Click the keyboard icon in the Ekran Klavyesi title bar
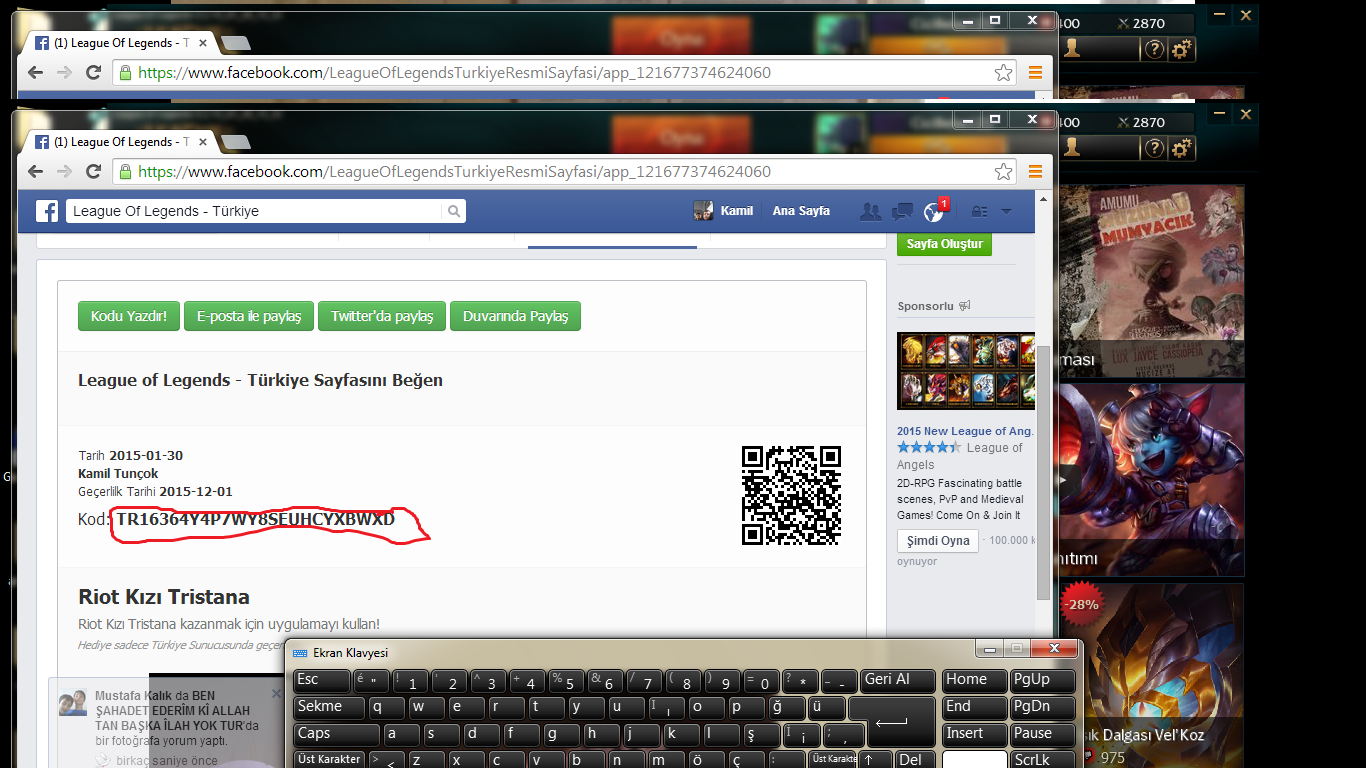1366x768 pixels. pos(300,653)
